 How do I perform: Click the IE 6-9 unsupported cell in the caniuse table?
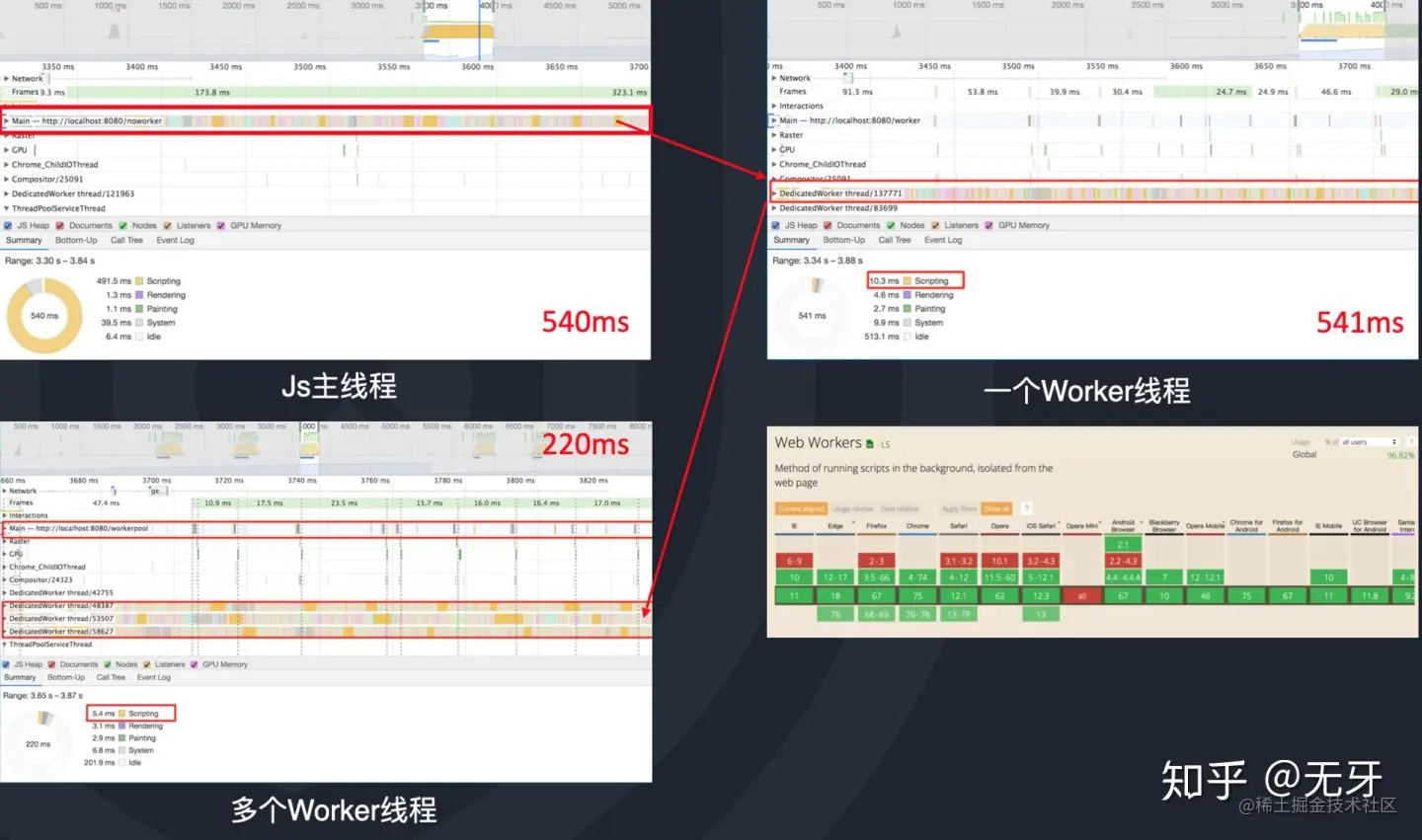794,561
